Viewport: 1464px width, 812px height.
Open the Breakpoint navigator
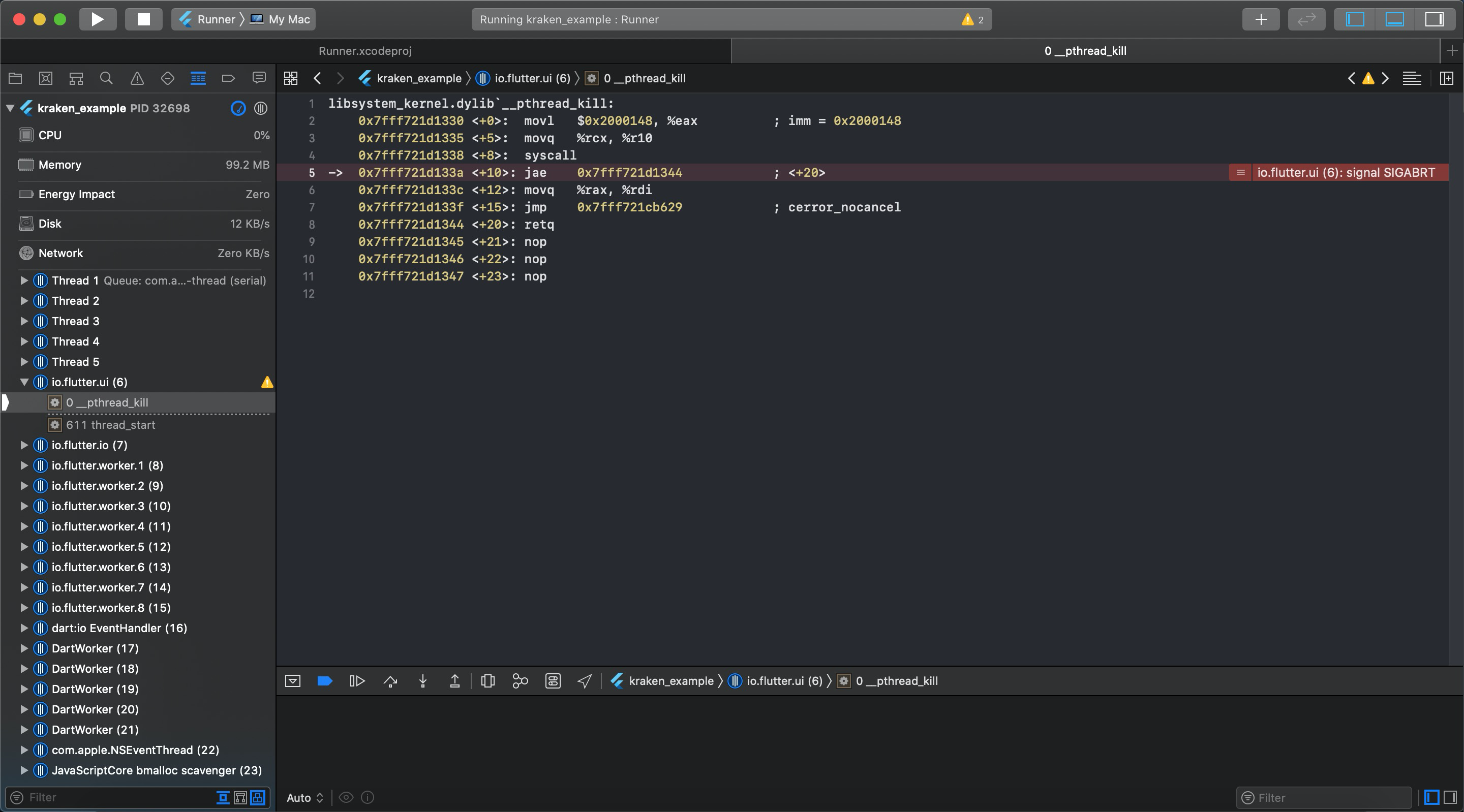click(x=228, y=78)
